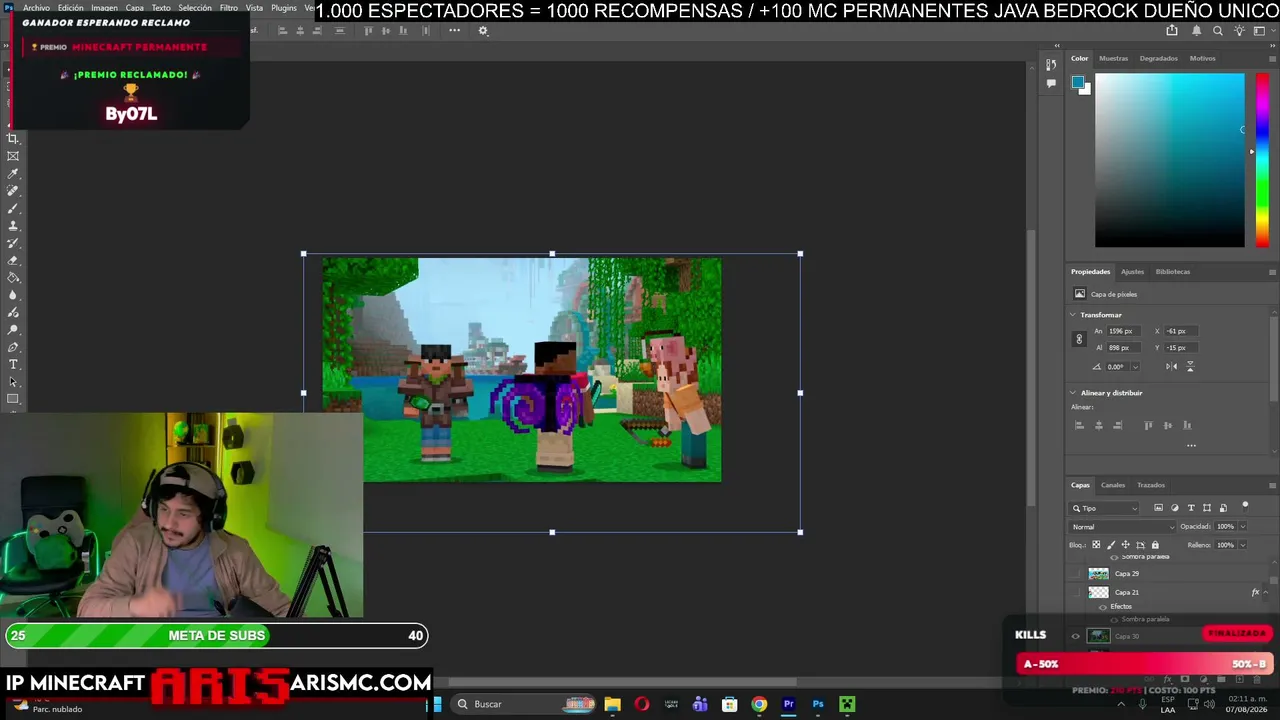
Task: Click the An width input field
Action: [1122, 331]
